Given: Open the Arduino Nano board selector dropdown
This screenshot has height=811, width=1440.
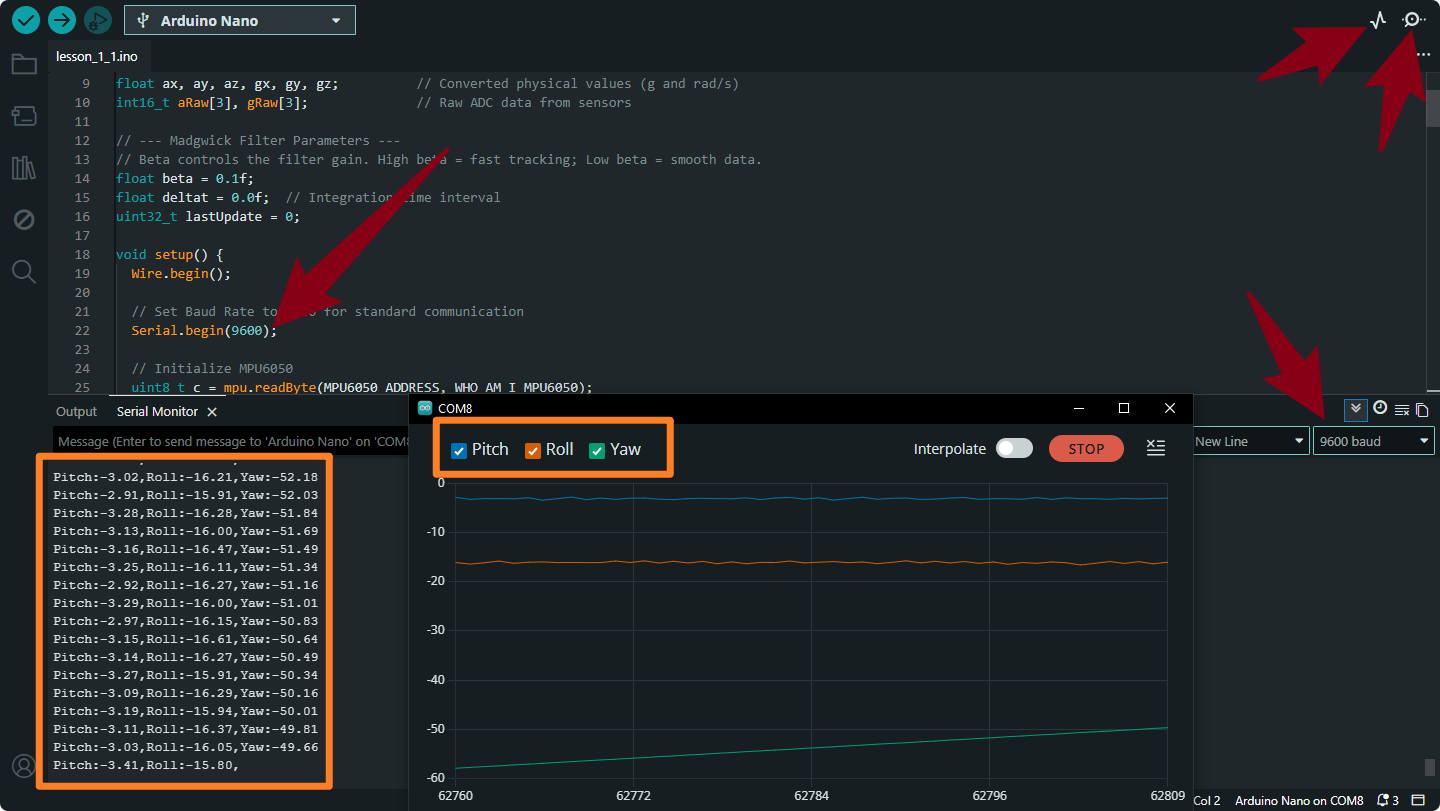Looking at the screenshot, I should (x=240, y=20).
